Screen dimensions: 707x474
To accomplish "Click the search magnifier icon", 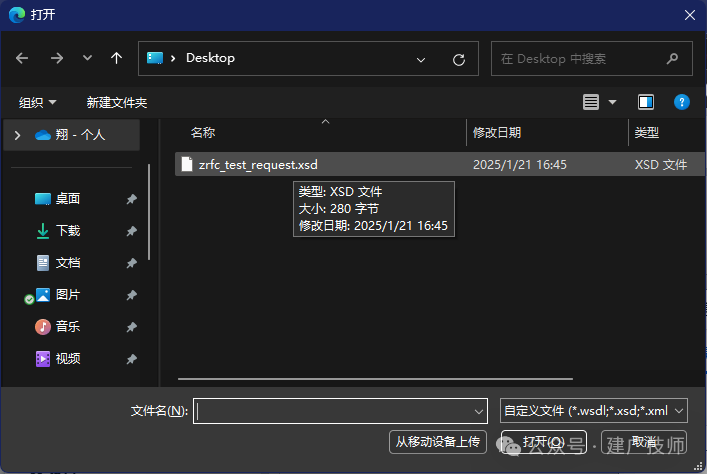I will pyautogui.click(x=672, y=58).
